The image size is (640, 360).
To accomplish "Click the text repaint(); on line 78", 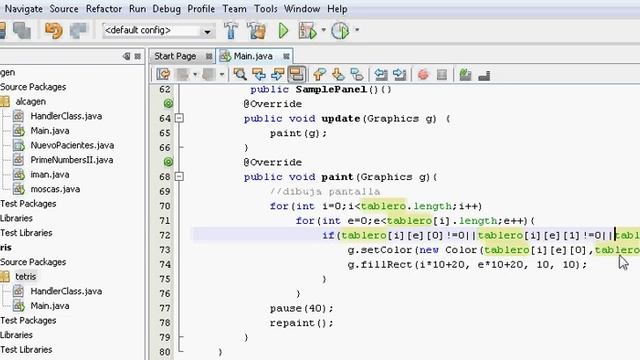I will pos(301,323).
